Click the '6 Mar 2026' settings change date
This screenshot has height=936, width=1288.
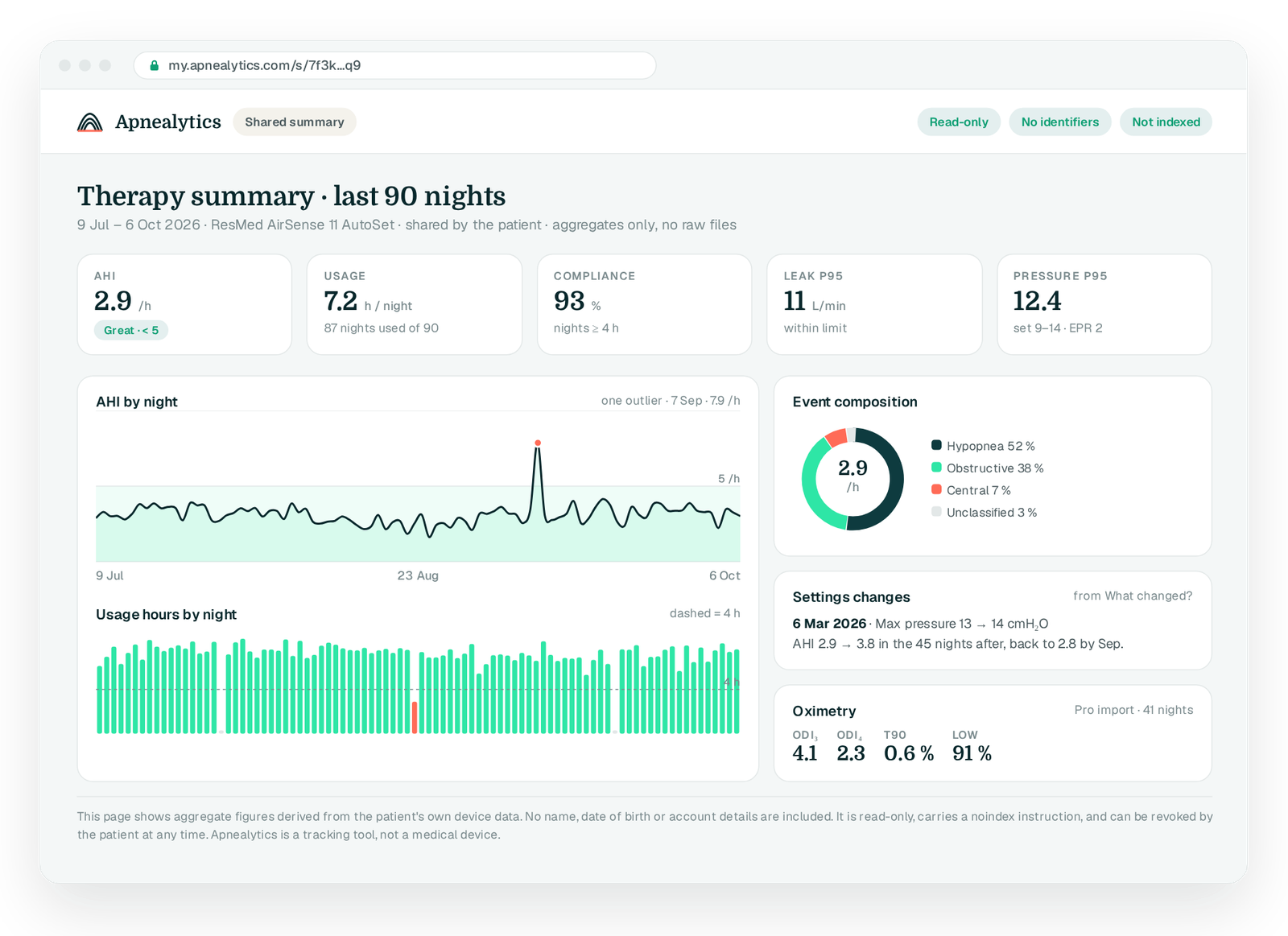(x=829, y=624)
